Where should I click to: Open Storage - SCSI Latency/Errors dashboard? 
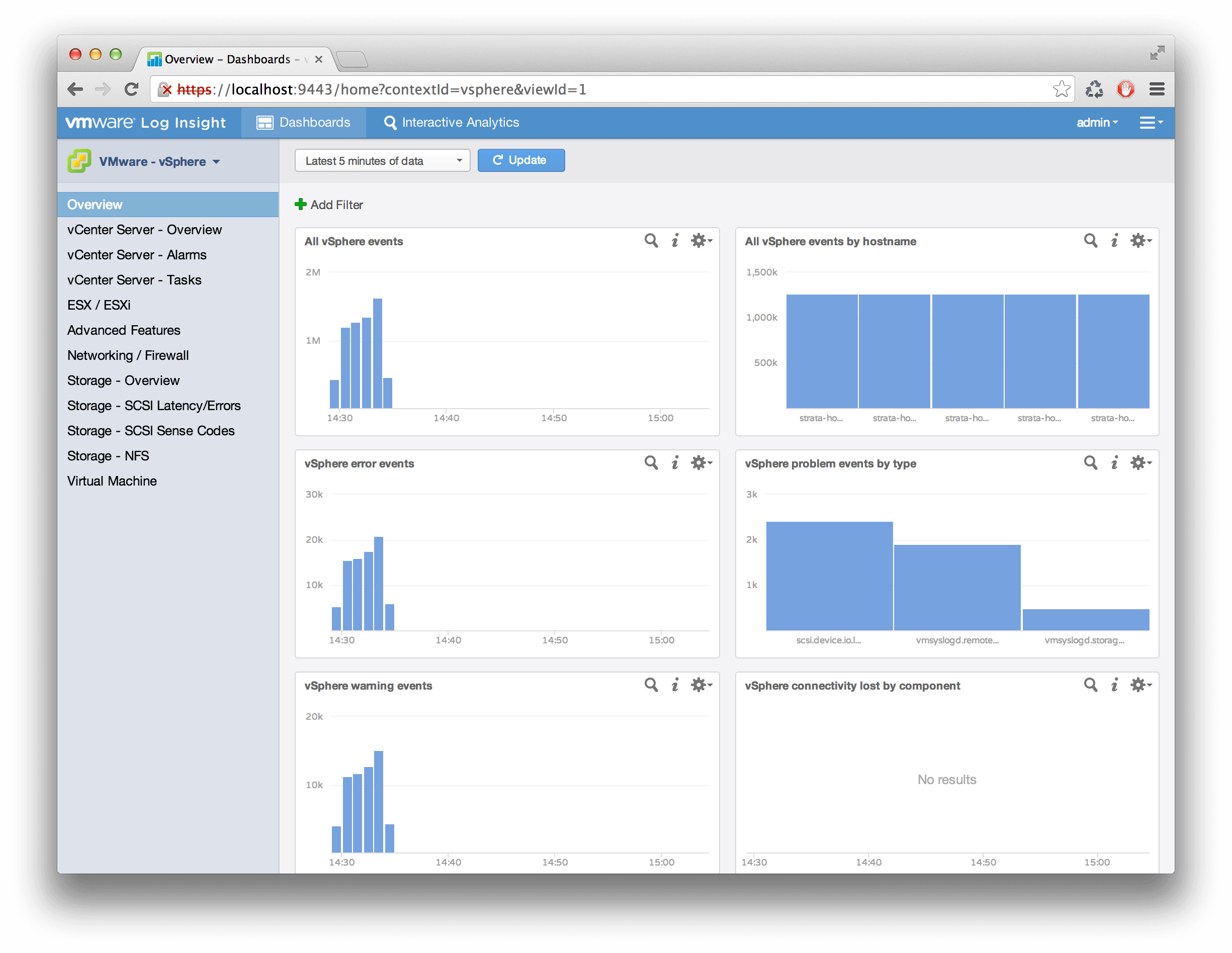pos(153,406)
